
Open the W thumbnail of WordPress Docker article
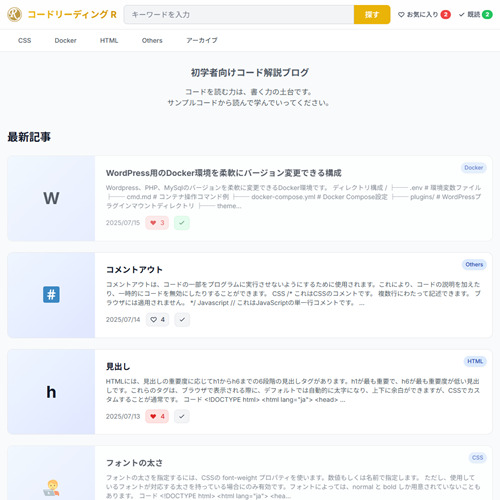point(51,198)
